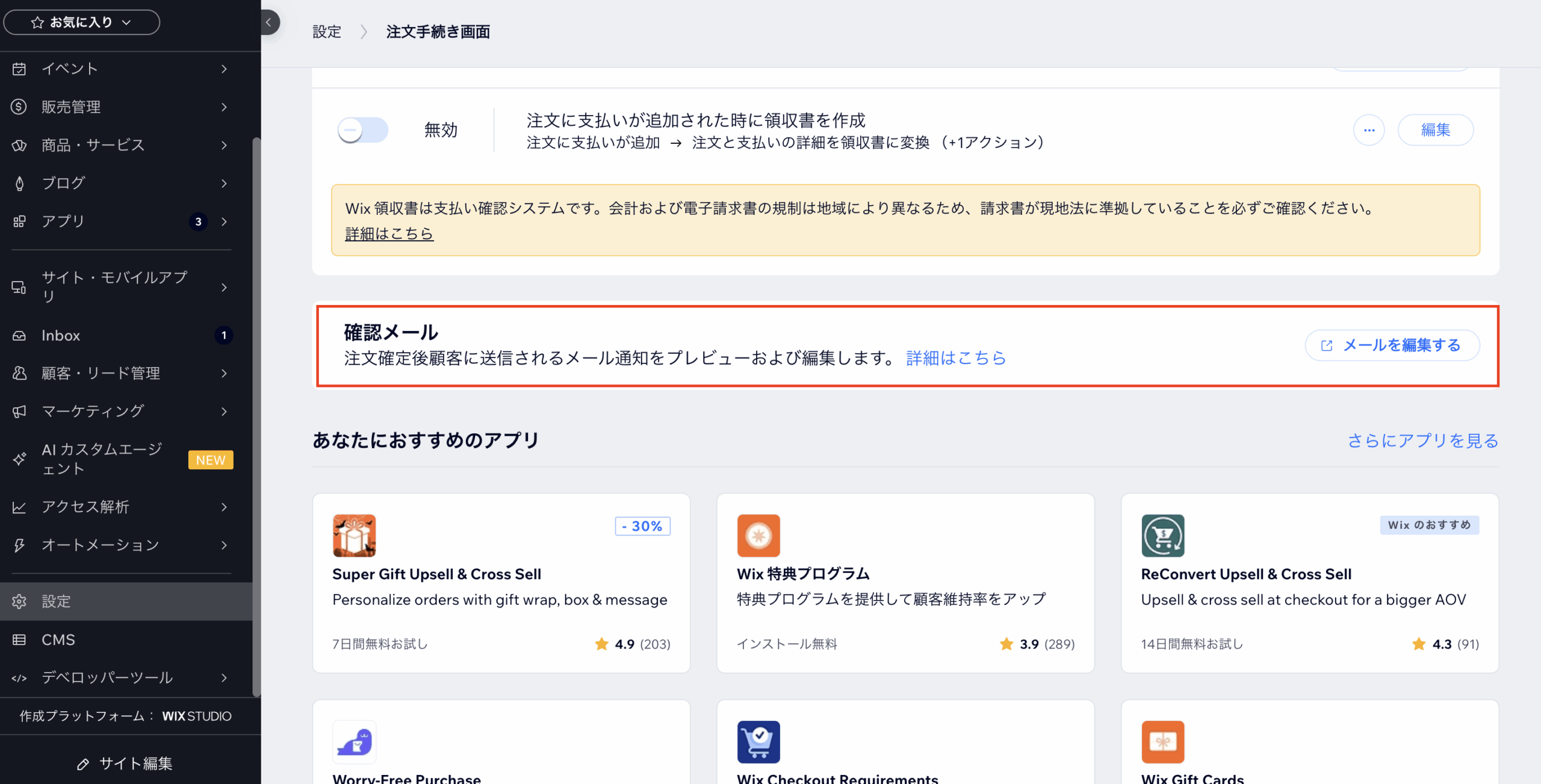Click the マーケティング megaphone icon
The height and width of the screenshot is (784, 1541).
point(19,412)
